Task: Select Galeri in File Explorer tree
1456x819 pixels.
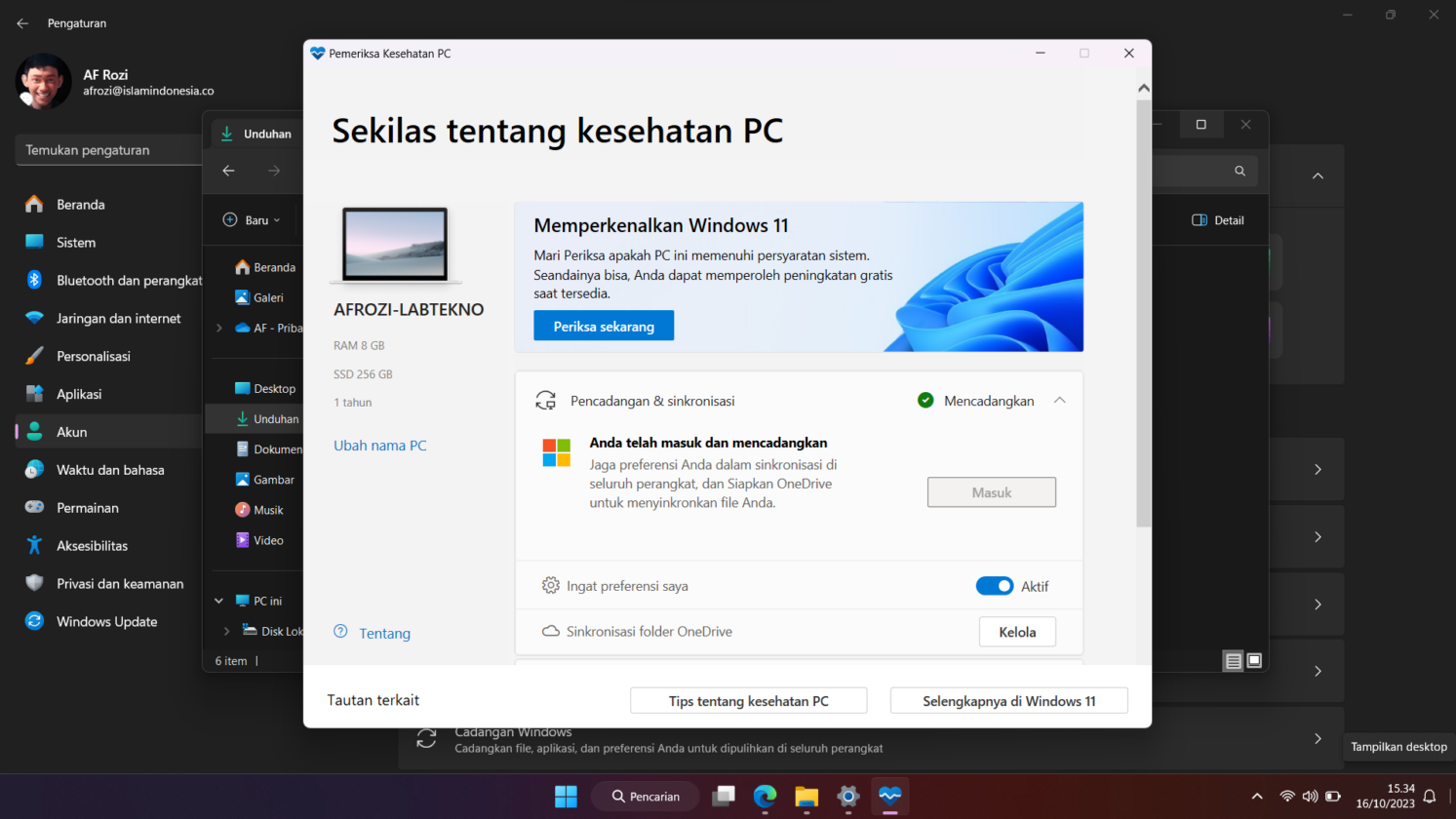Action: pos(259,297)
